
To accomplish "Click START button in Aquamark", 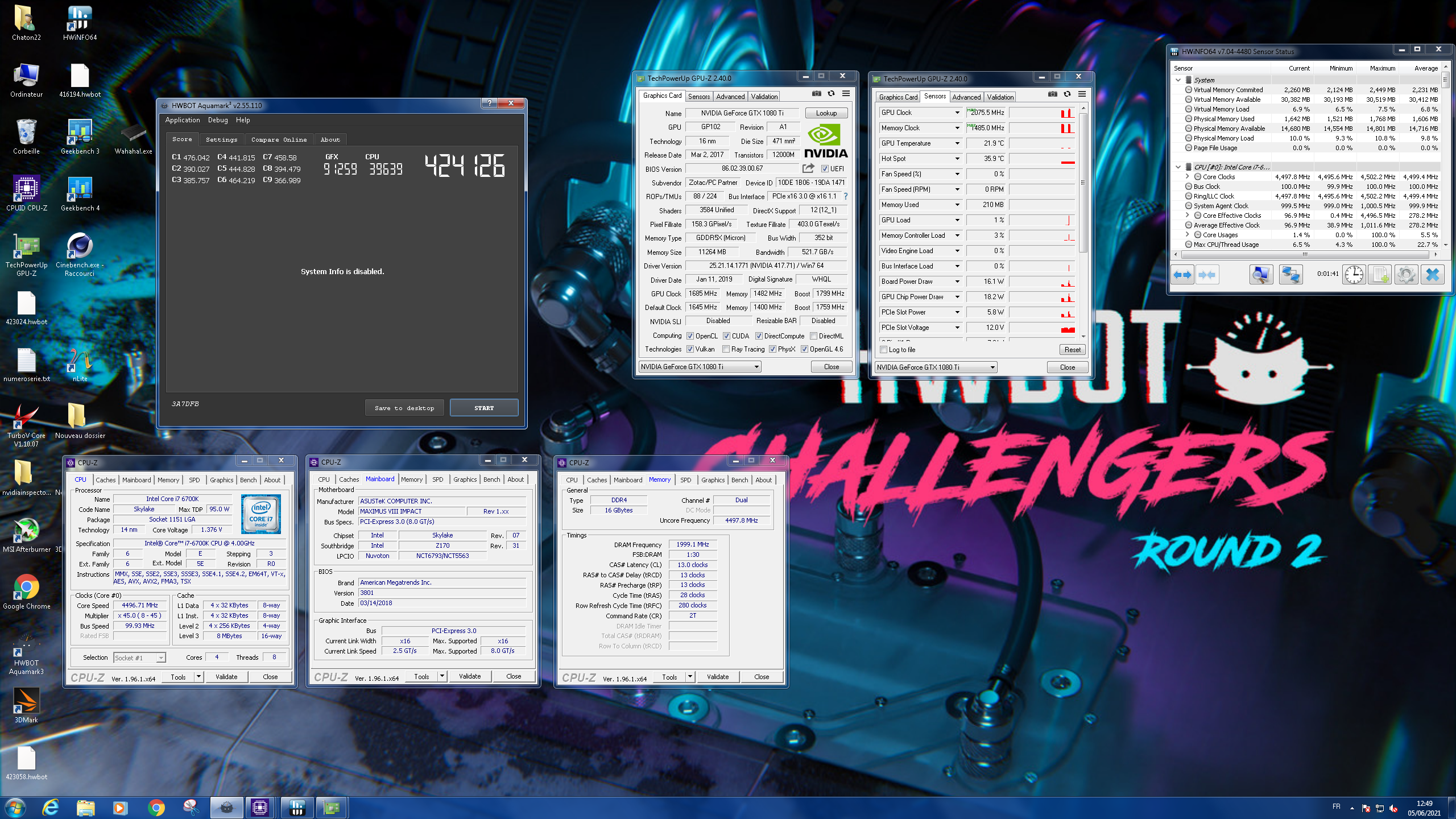I will click(x=484, y=408).
